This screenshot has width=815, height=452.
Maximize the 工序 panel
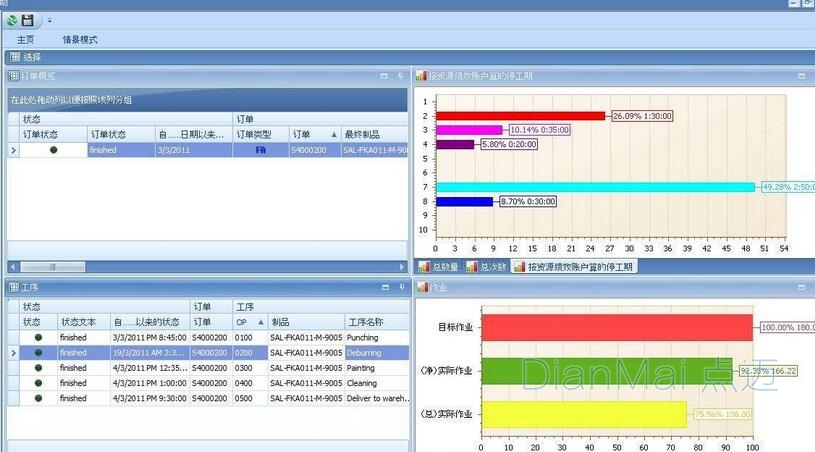pyautogui.click(x=384, y=288)
